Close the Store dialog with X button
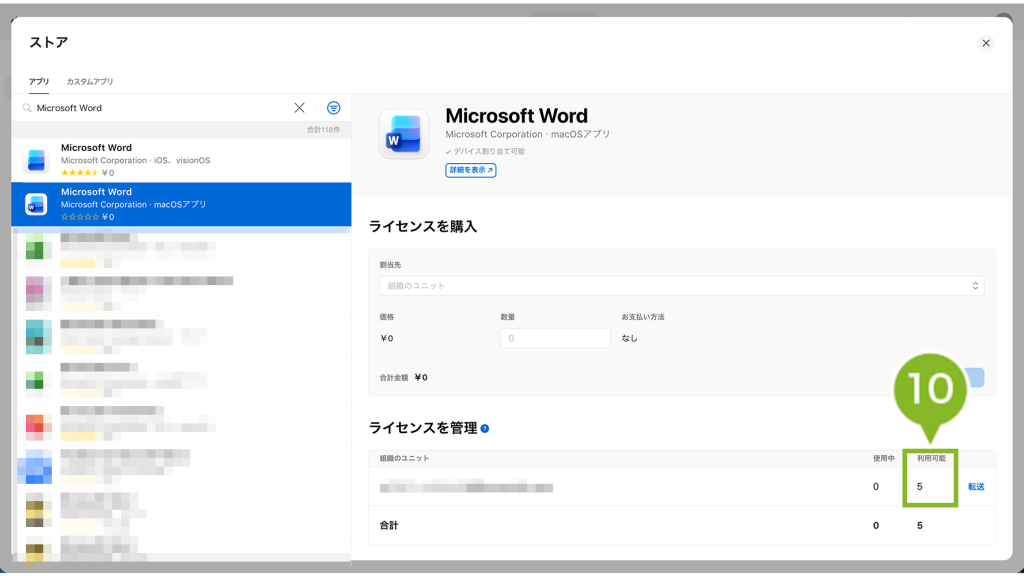 tap(985, 43)
